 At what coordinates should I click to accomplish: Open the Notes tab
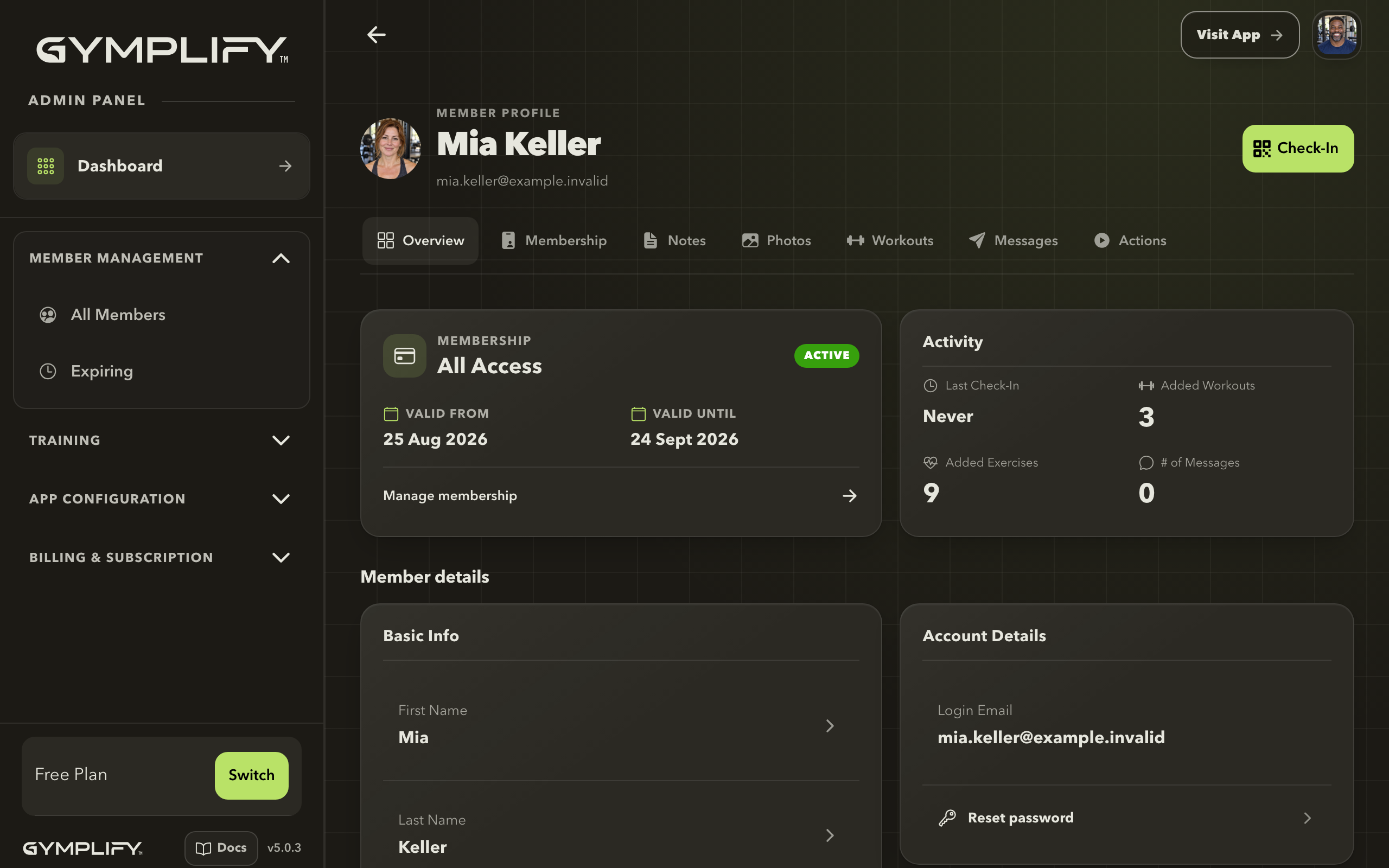pos(674,240)
